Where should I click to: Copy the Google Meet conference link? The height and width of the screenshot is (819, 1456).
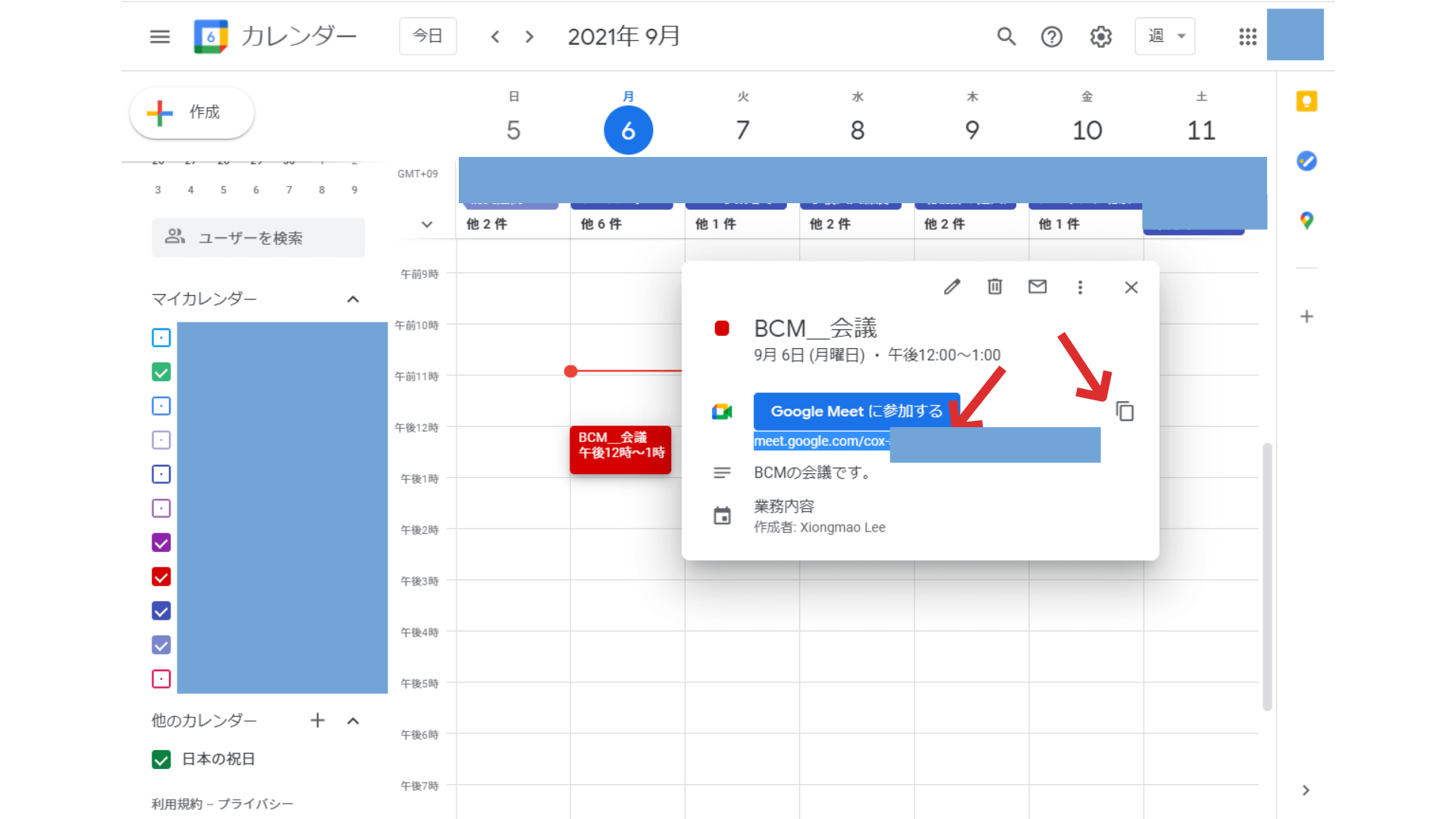point(1125,410)
